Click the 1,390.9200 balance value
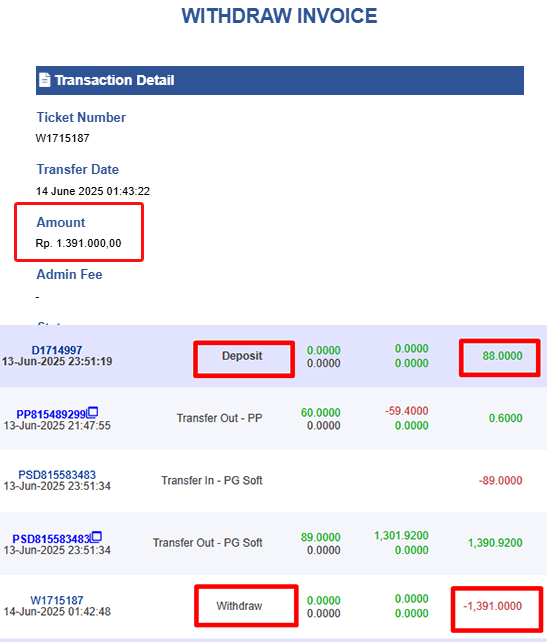 point(495,543)
